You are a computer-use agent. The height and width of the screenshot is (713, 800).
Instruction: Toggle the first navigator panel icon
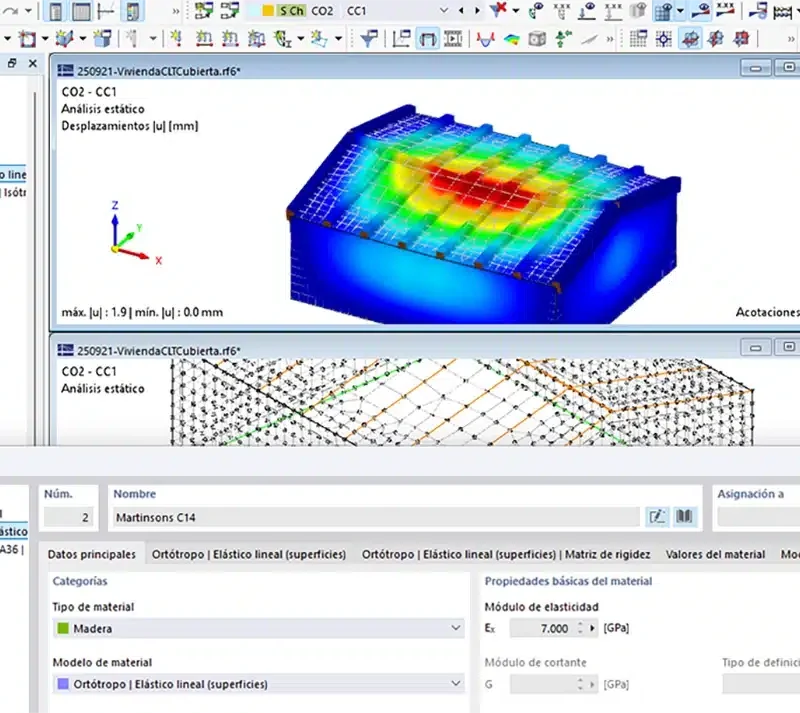point(56,11)
